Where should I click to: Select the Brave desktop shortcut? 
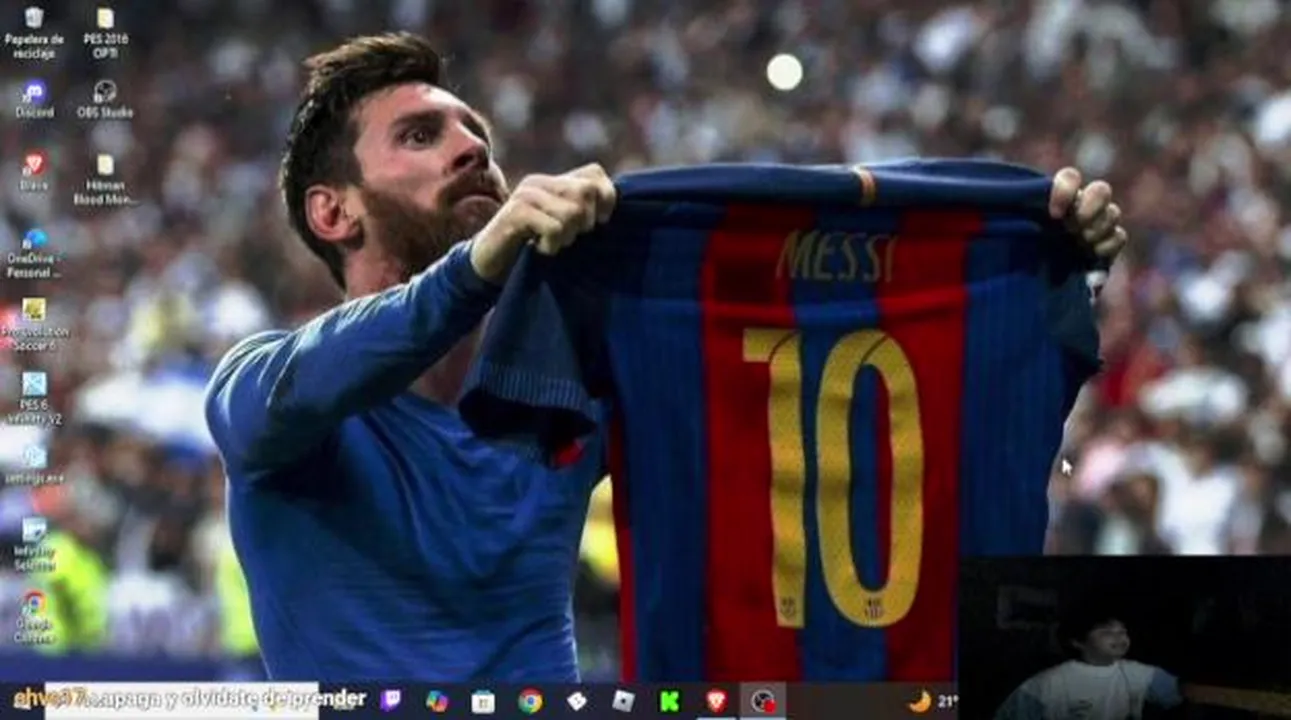pyautogui.click(x=34, y=172)
